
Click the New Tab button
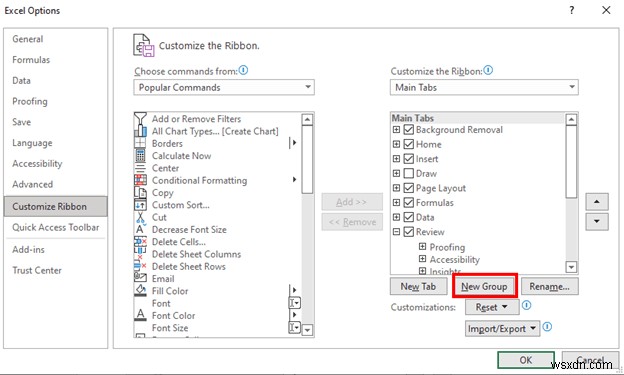418,286
